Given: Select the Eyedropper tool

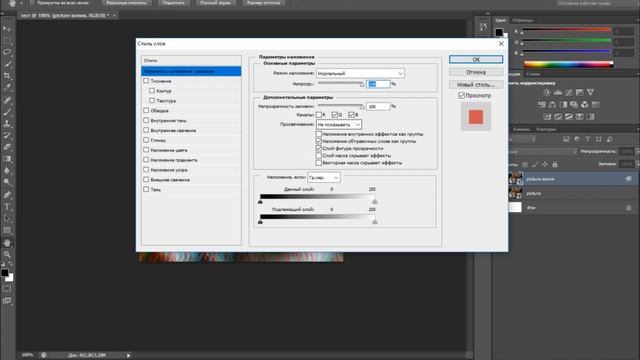Looking at the screenshot, I should point(7,87).
